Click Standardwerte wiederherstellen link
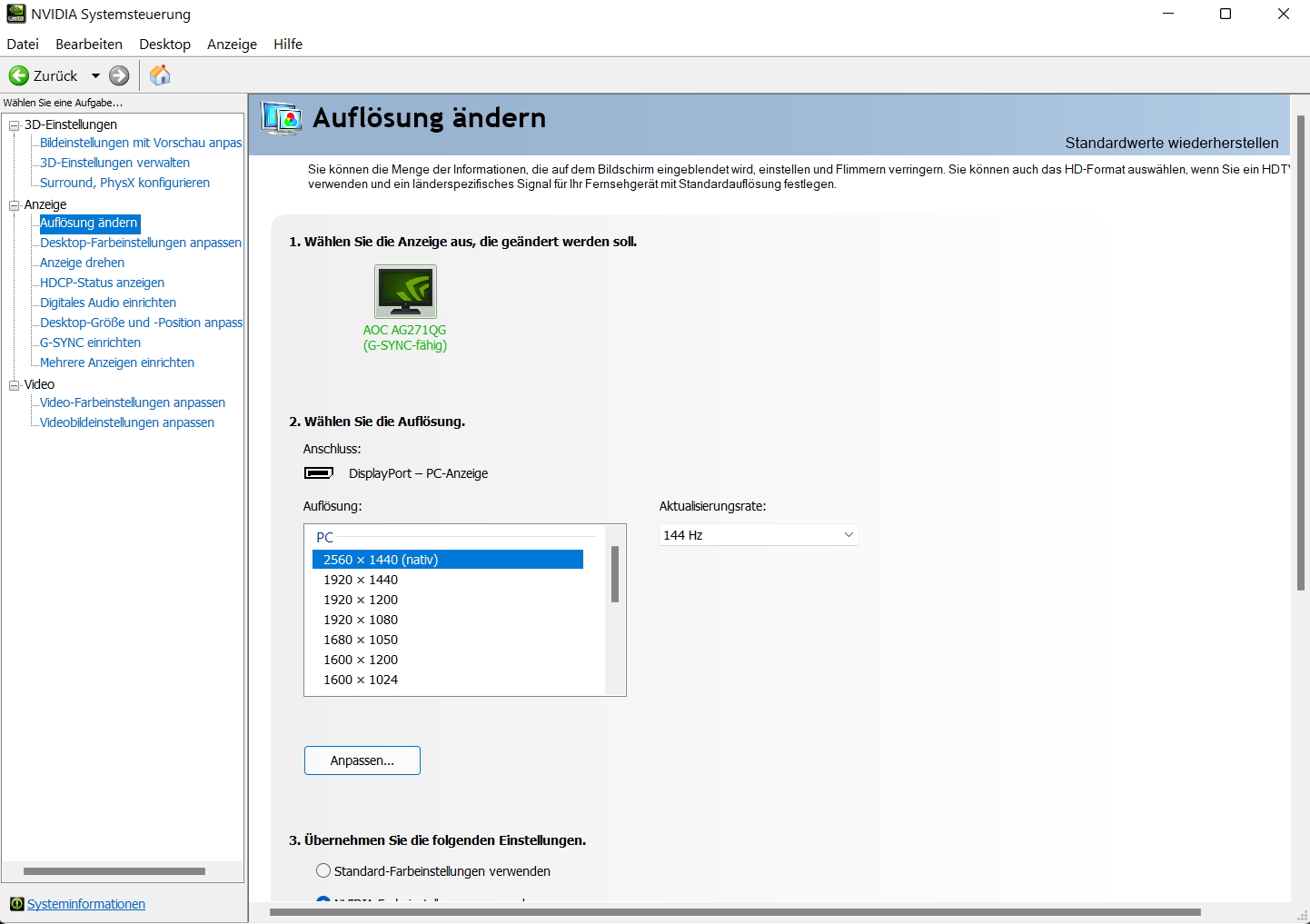Screen dimensions: 1310x924 (x=1171, y=143)
